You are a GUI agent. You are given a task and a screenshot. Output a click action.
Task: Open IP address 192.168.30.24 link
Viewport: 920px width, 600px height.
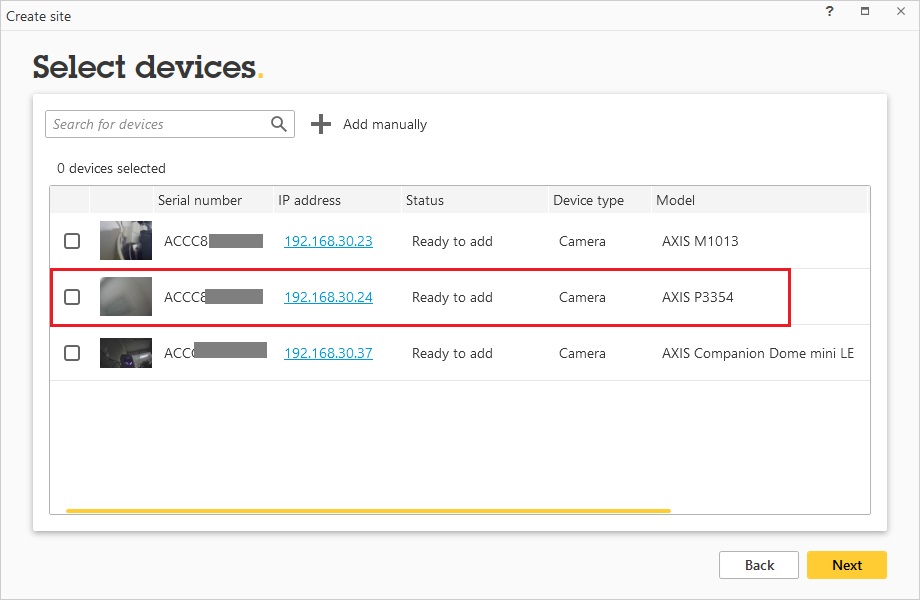tap(328, 297)
